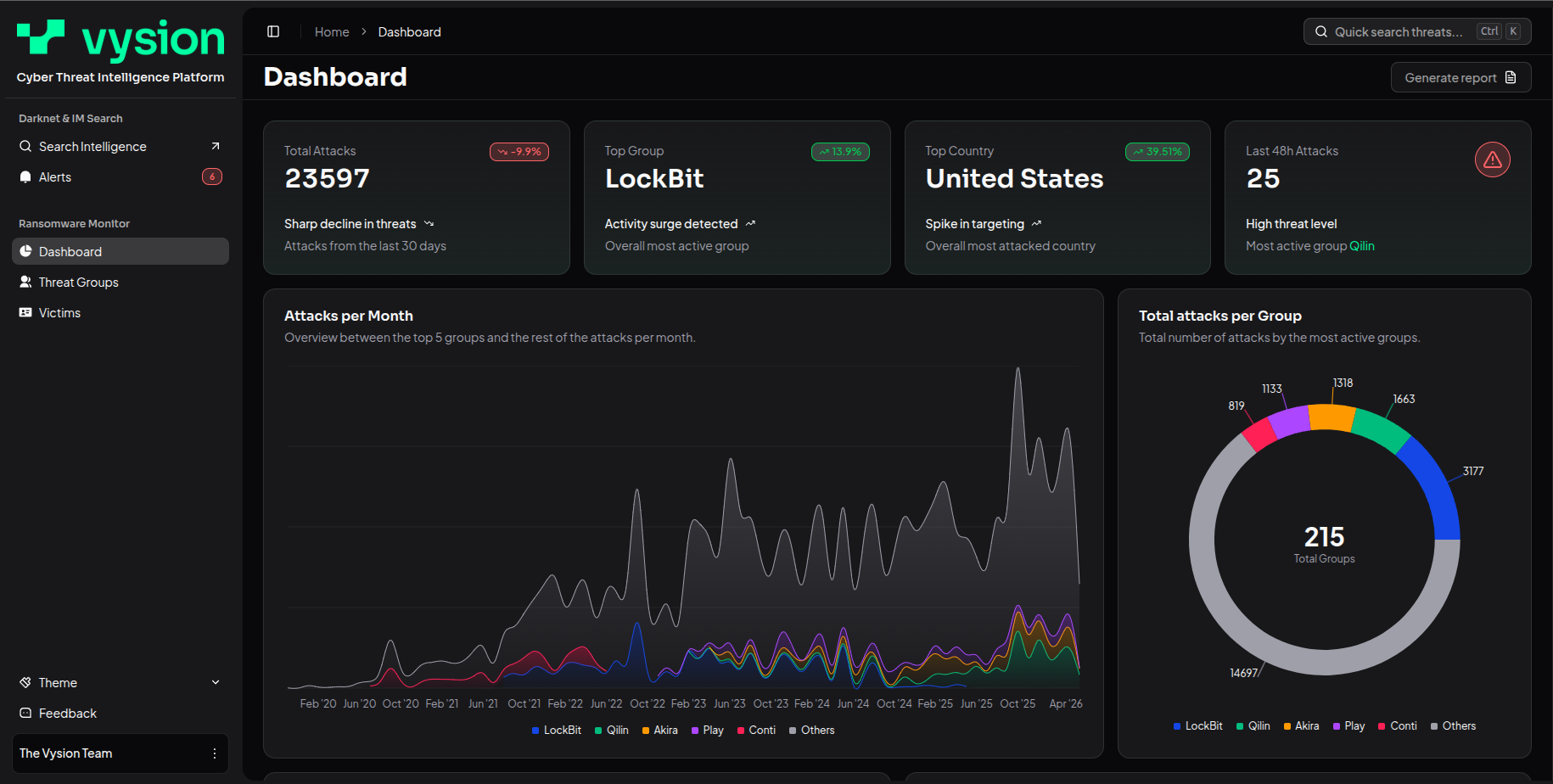Open Search Intelligence external link arrow
1553x784 pixels.
click(x=216, y=146)
